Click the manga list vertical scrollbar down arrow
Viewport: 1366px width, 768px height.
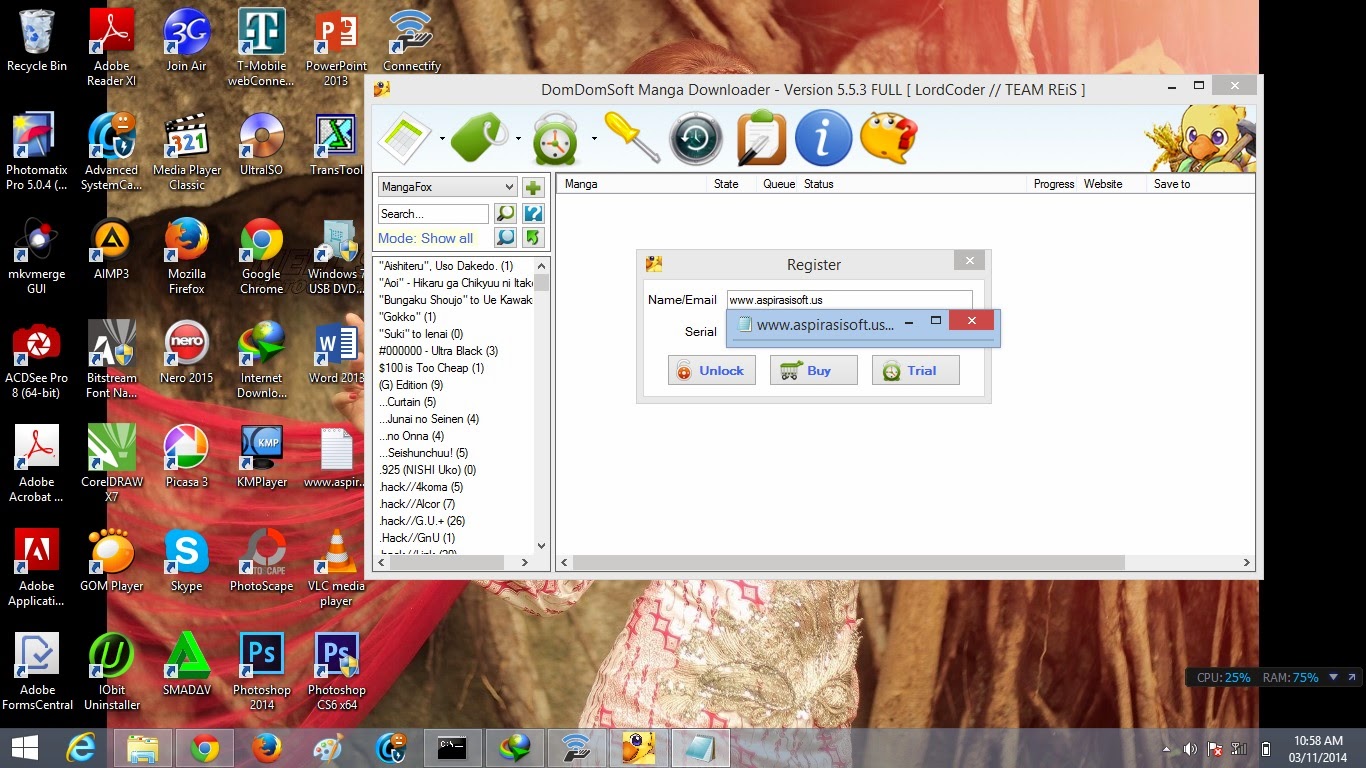(542, 546)
